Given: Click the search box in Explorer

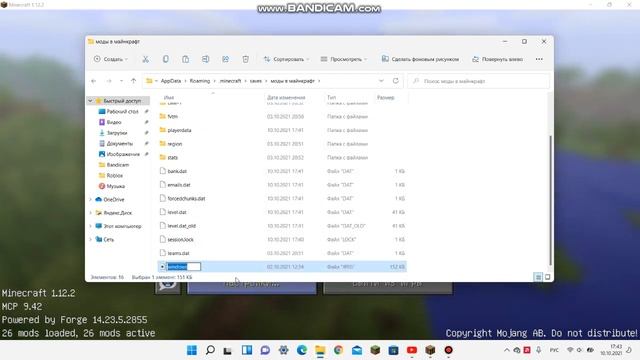Looking at the screenshot, I should (479, 81).
